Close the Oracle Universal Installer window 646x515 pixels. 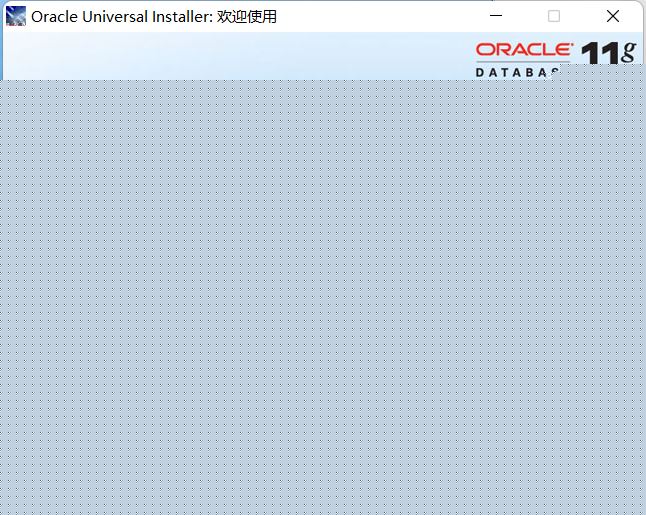click(613, 16)
